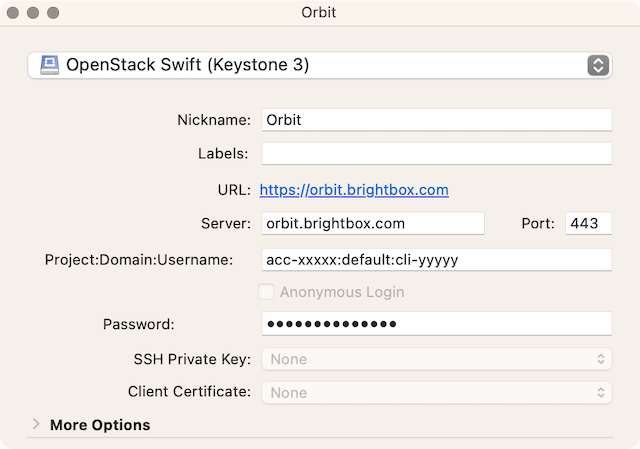Close the Orbit window
Image resolution: width=640 pixels, height=449 pixels.
[13, 13]
